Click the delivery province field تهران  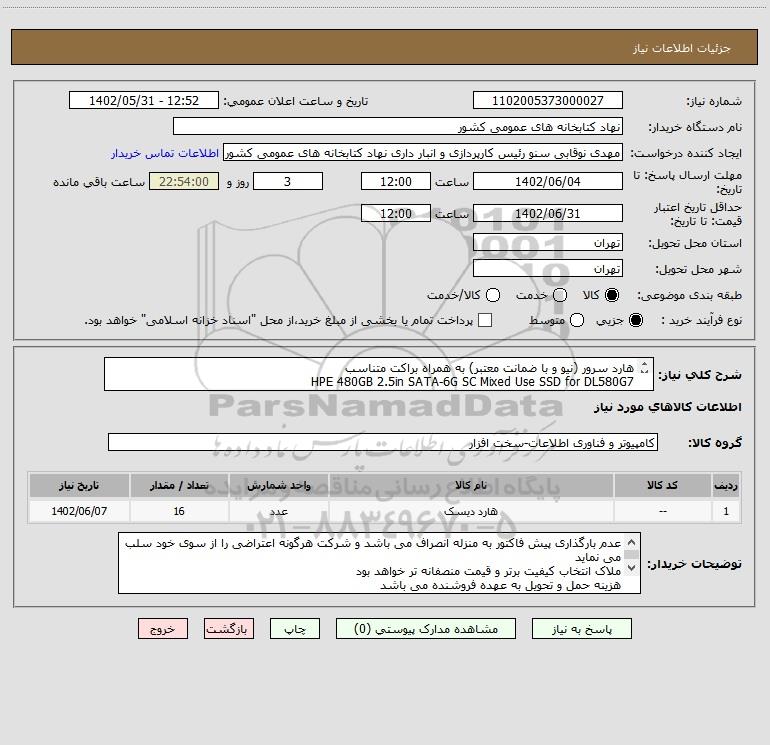548,243
